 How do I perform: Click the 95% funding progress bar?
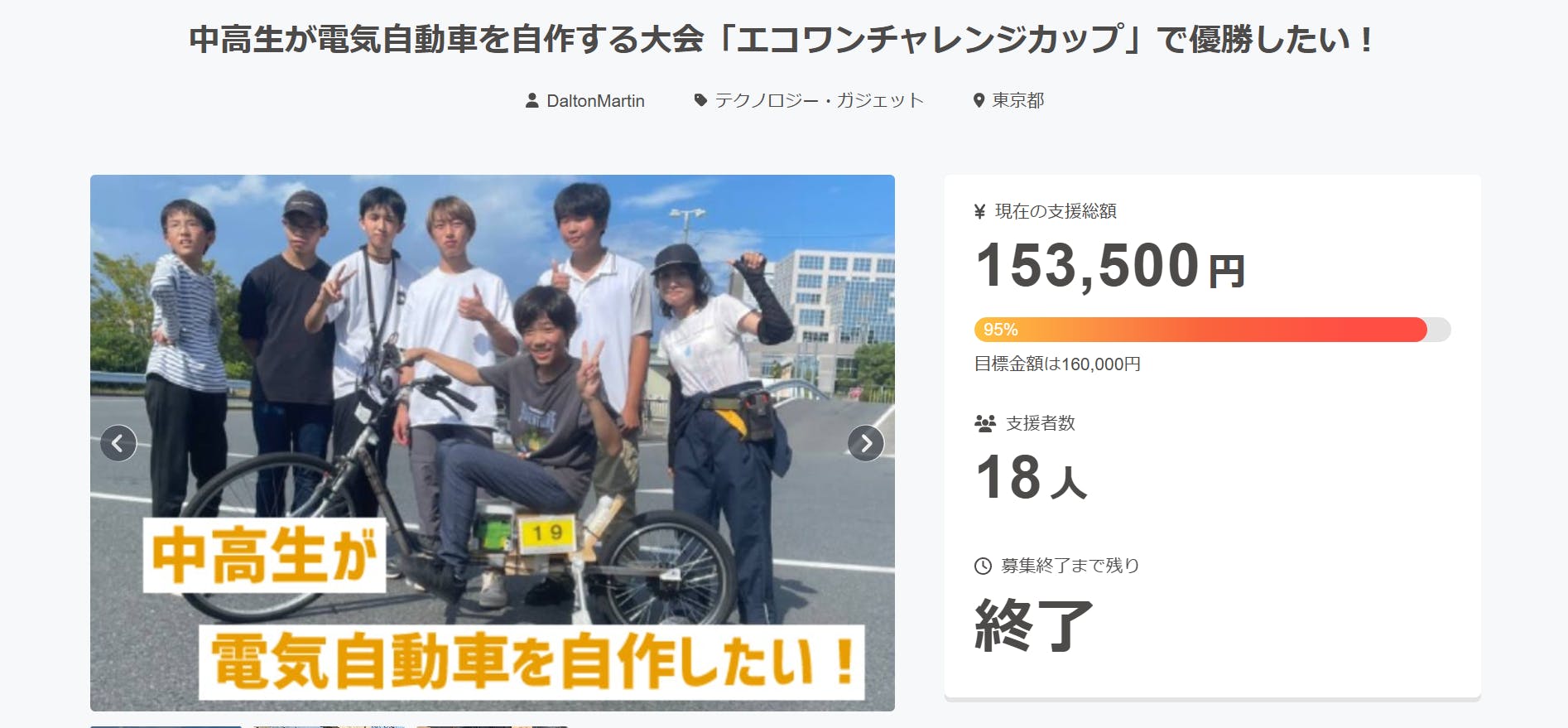point(1212,330)
